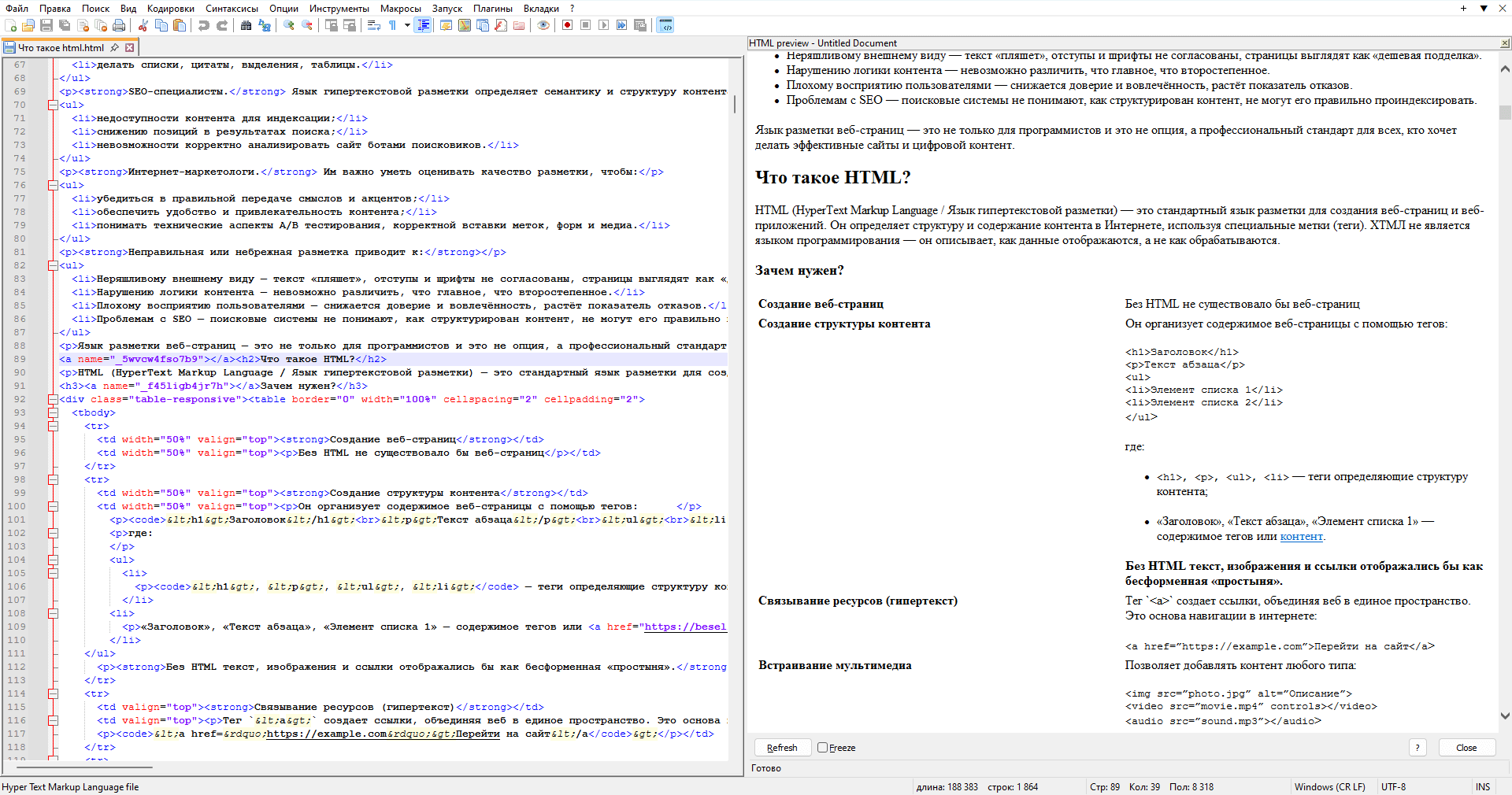Click the Paste clipboard icon
Image resolution: width=1512 pixels, height=795 pixels.
[180, 25]
